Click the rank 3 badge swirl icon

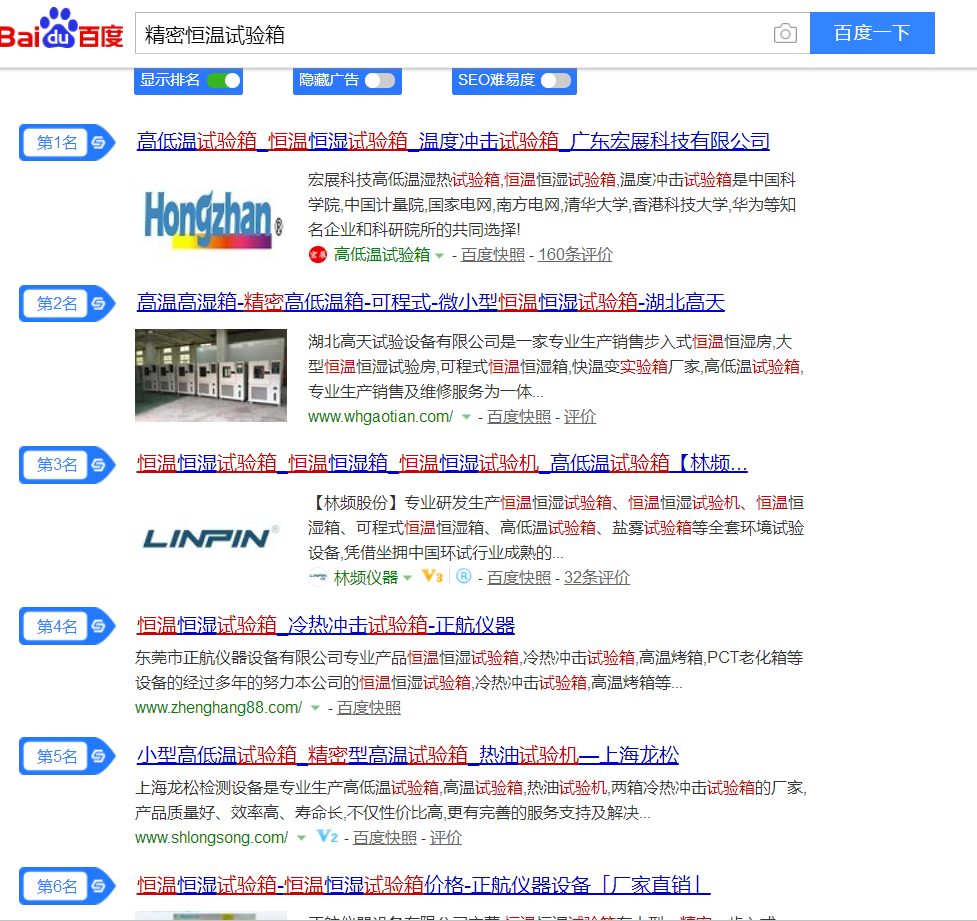(98, 465)
